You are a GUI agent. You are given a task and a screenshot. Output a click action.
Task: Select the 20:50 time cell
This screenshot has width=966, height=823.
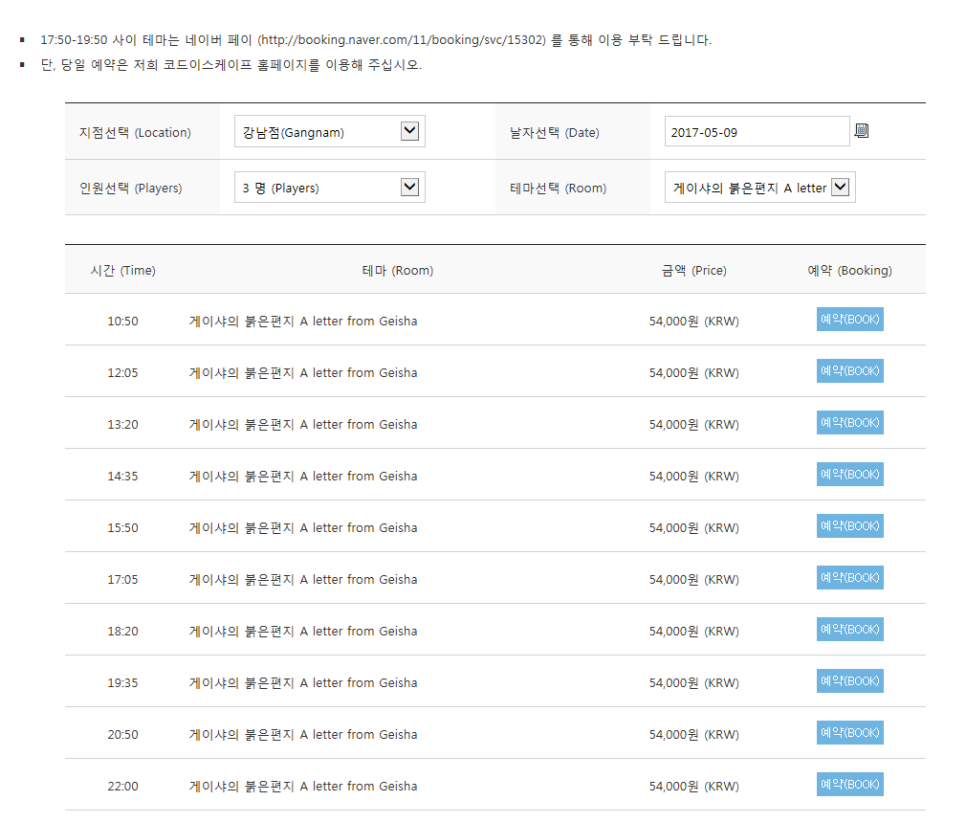pyautogui.click(x=123, y=735)
